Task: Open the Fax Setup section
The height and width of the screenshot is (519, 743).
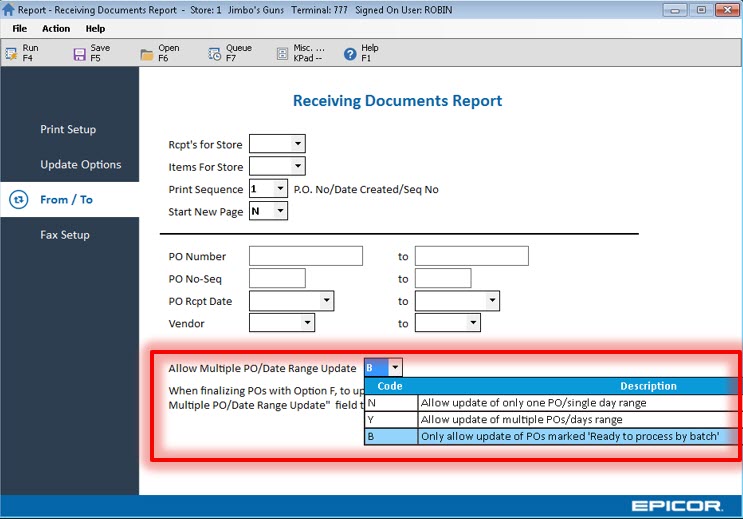Action: [65, 235]
